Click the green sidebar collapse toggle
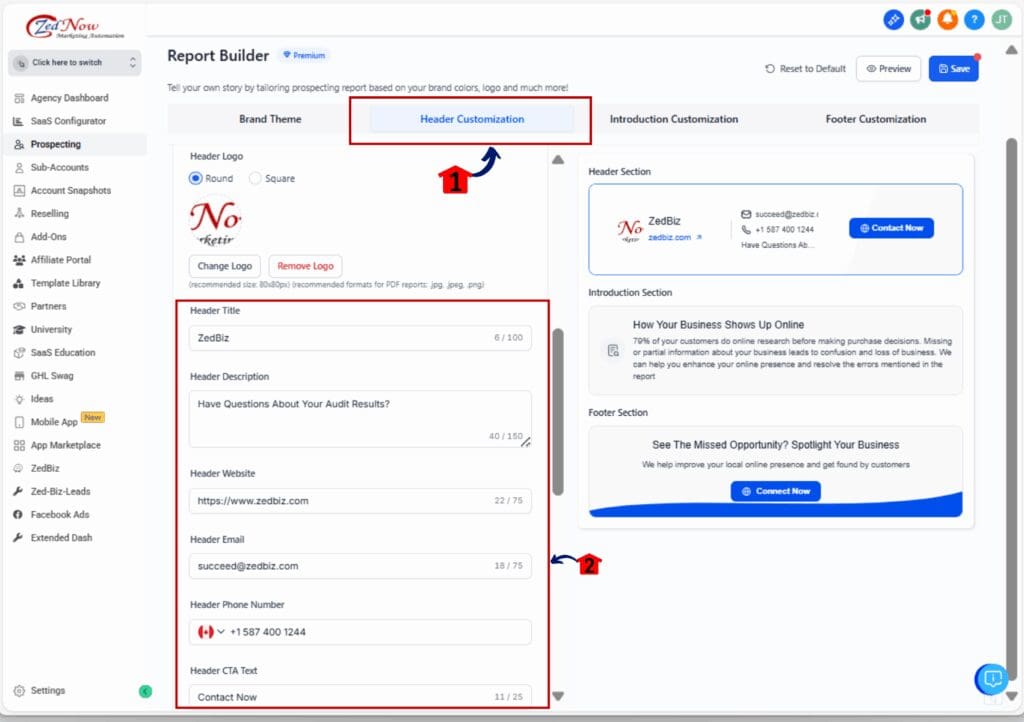This screenshot has width=1024, height=722. point(146,691)
